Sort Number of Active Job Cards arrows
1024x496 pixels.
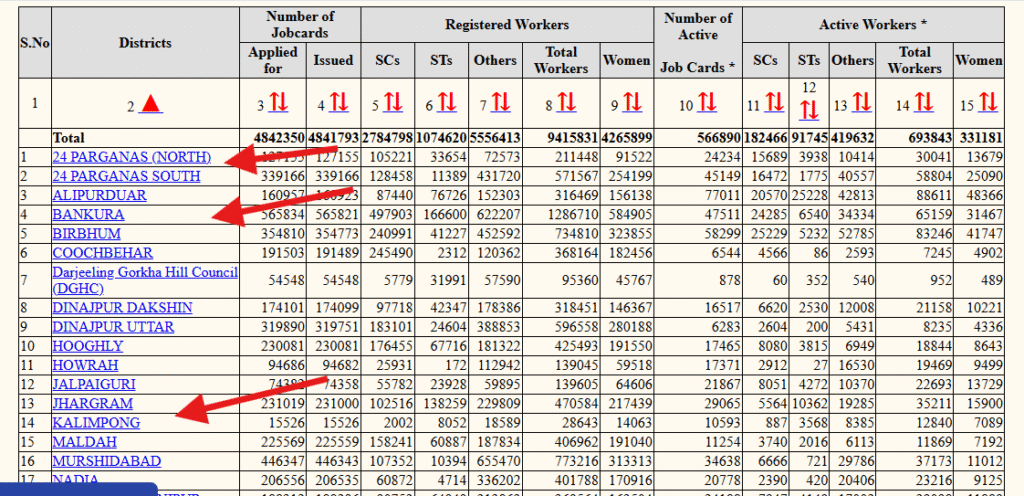point(707,103)
